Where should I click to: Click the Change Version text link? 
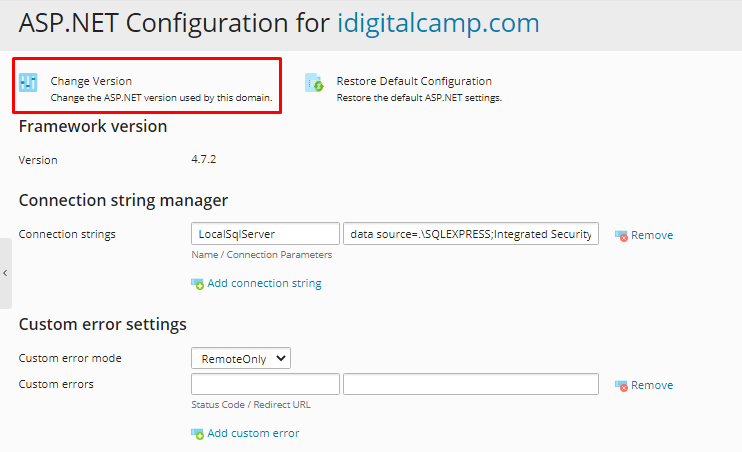[x=91, y=81]
